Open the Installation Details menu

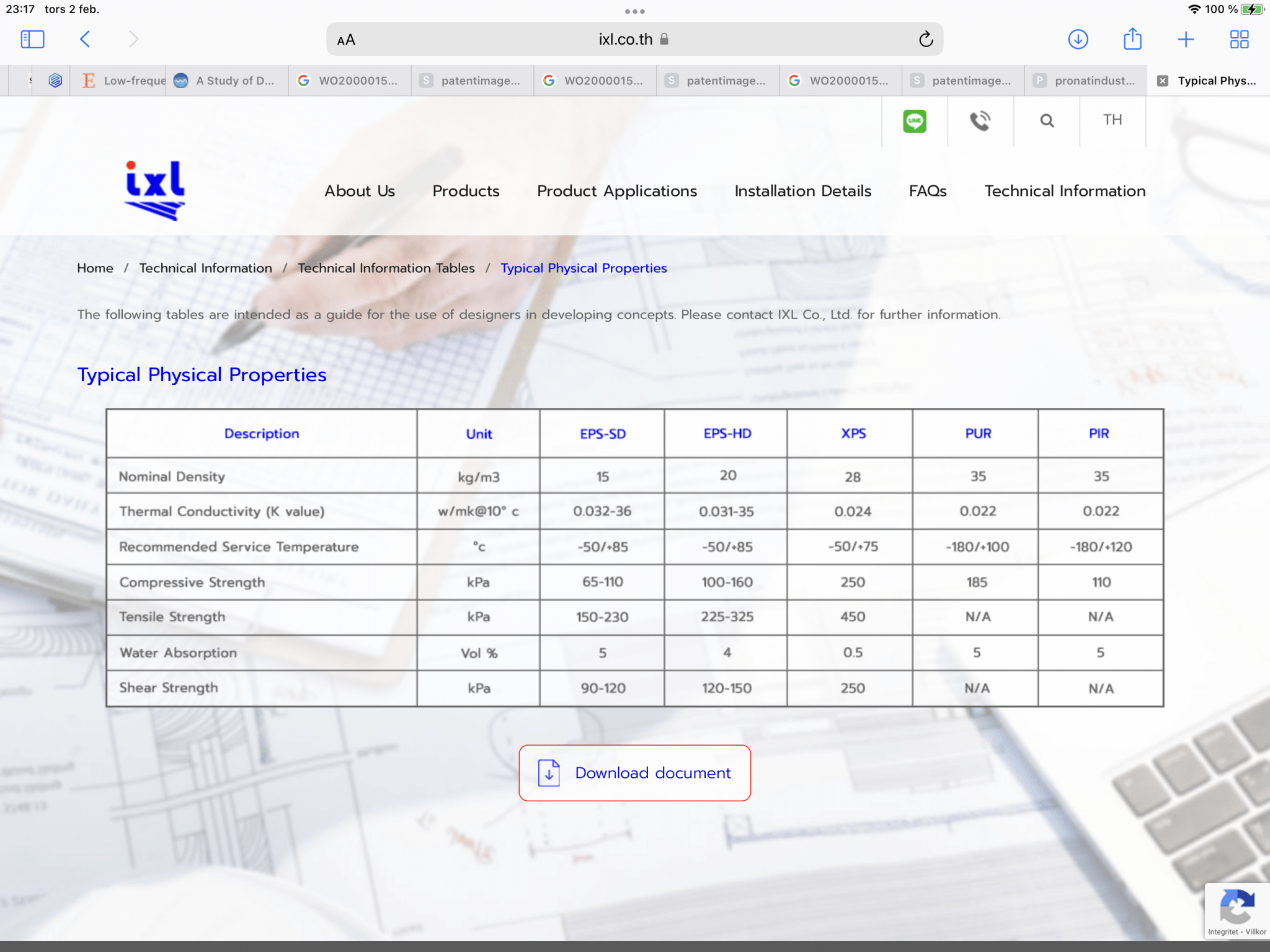(x=803, y=191)
